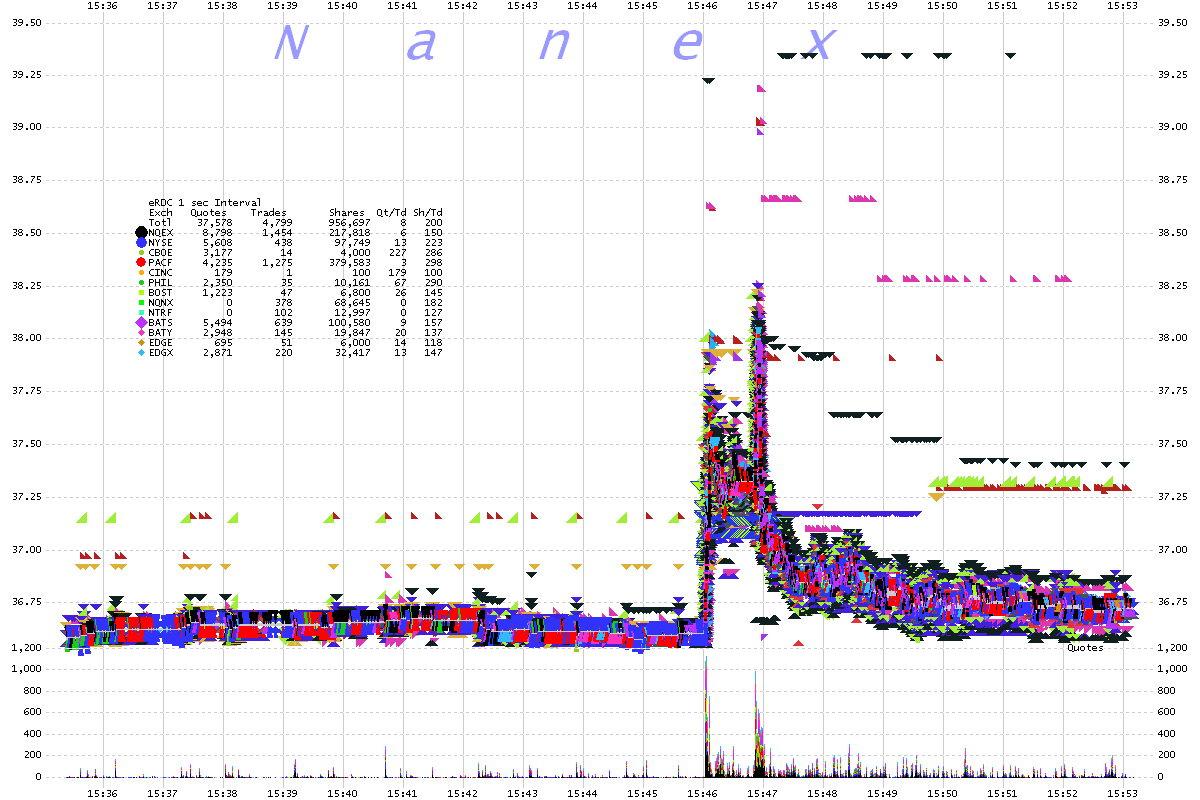Select the red PACF legend marker

[141, 262]
